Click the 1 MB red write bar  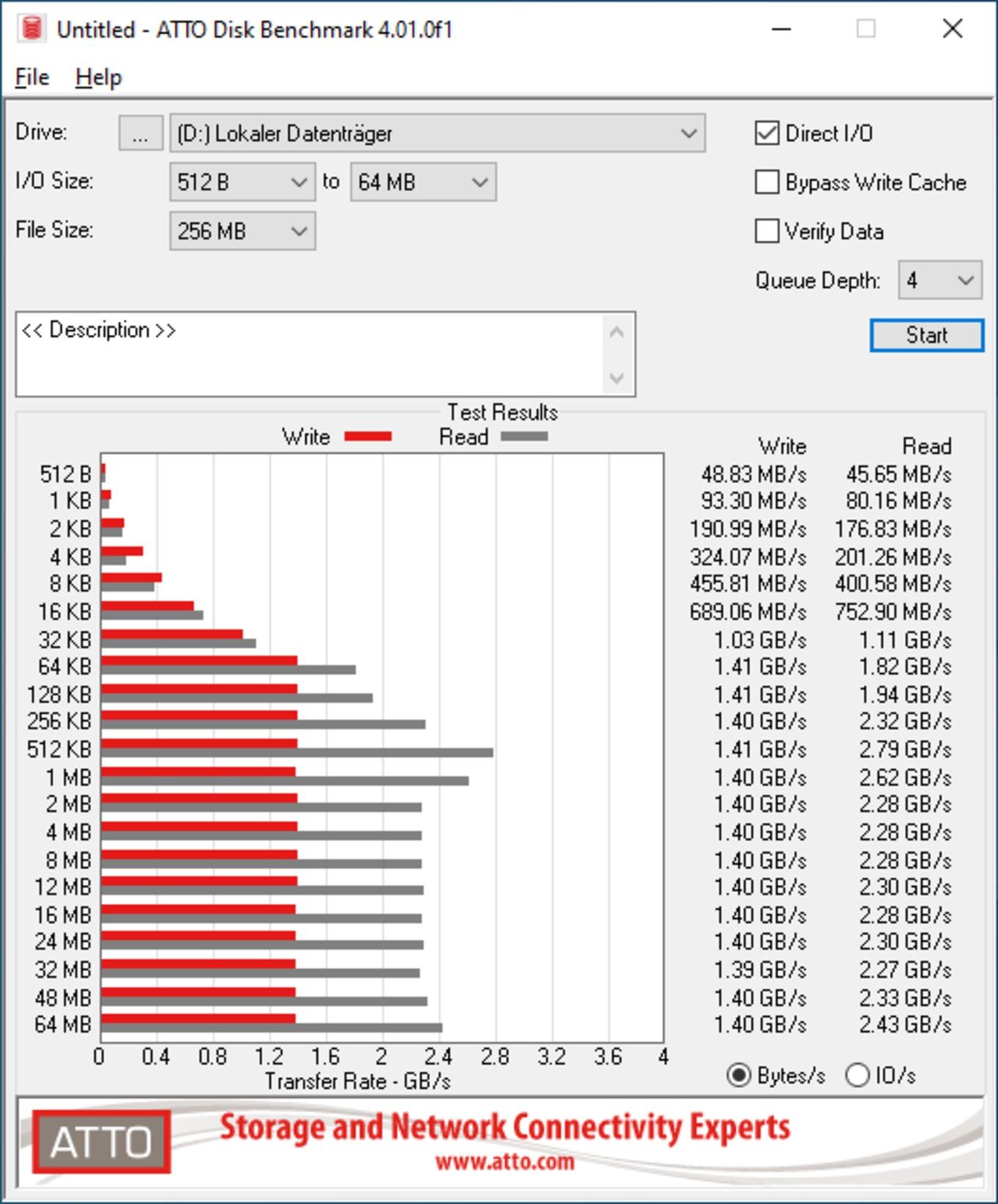point(198,772)
